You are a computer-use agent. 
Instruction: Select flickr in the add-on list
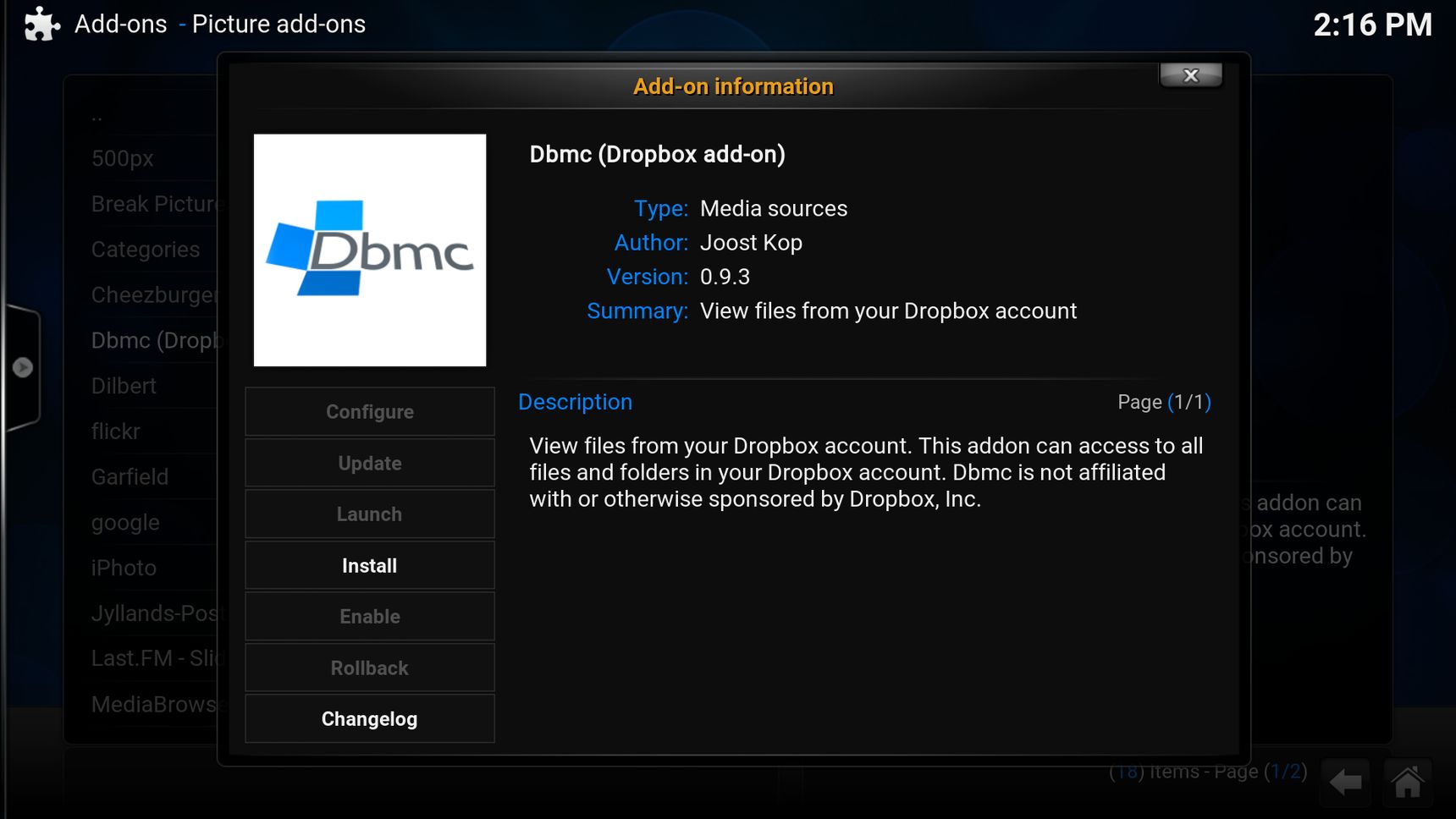pyautogui.click(x=116, y=431)
